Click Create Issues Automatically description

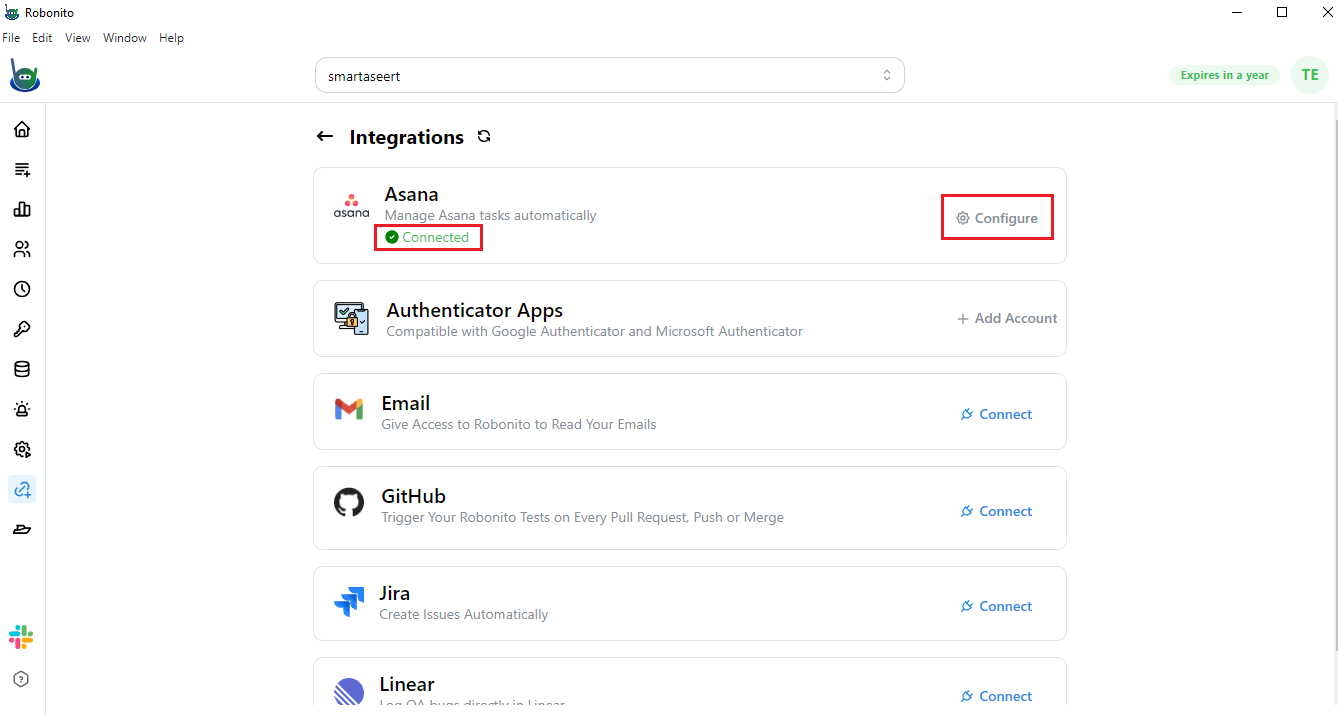464,614
